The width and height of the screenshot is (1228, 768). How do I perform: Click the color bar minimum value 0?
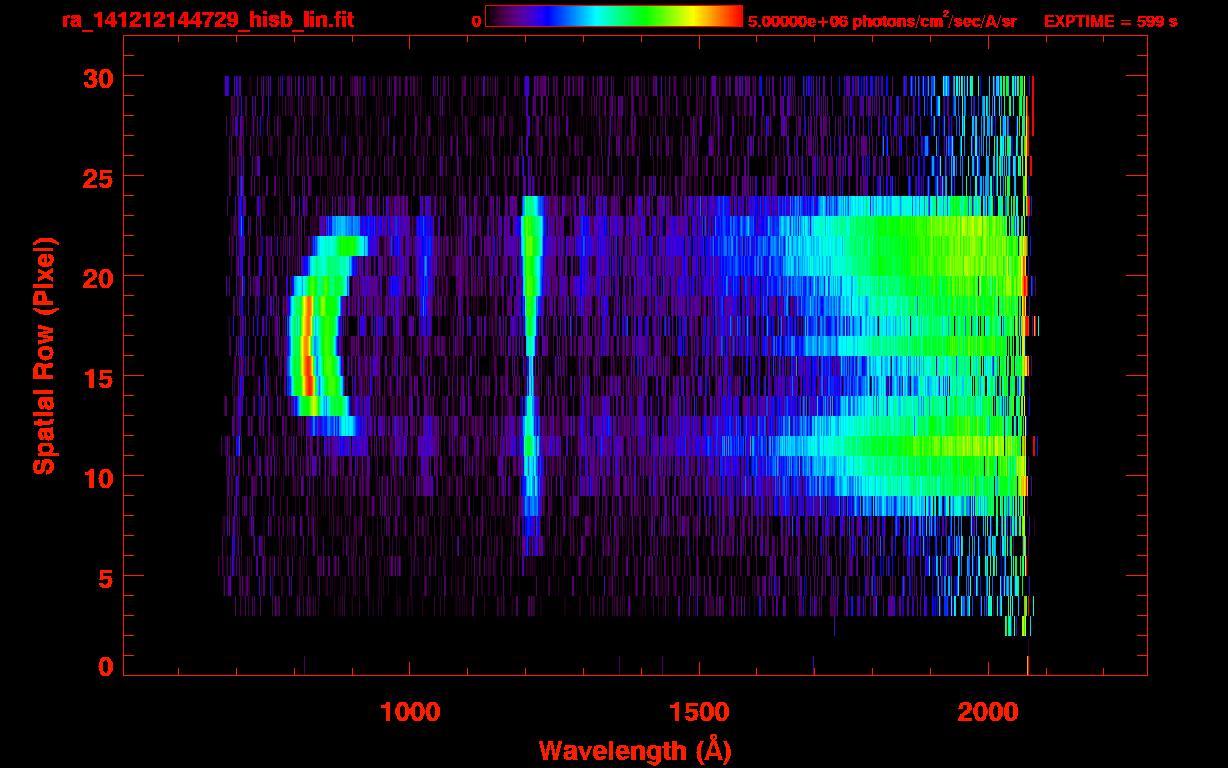tap(477, 21)
